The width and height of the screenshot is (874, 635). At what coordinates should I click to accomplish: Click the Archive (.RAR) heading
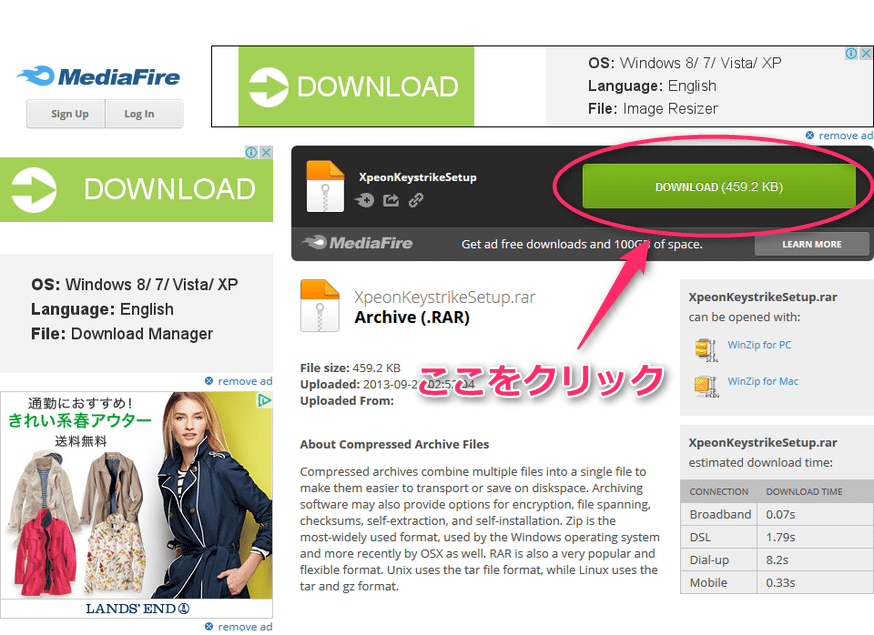point(412,317)
